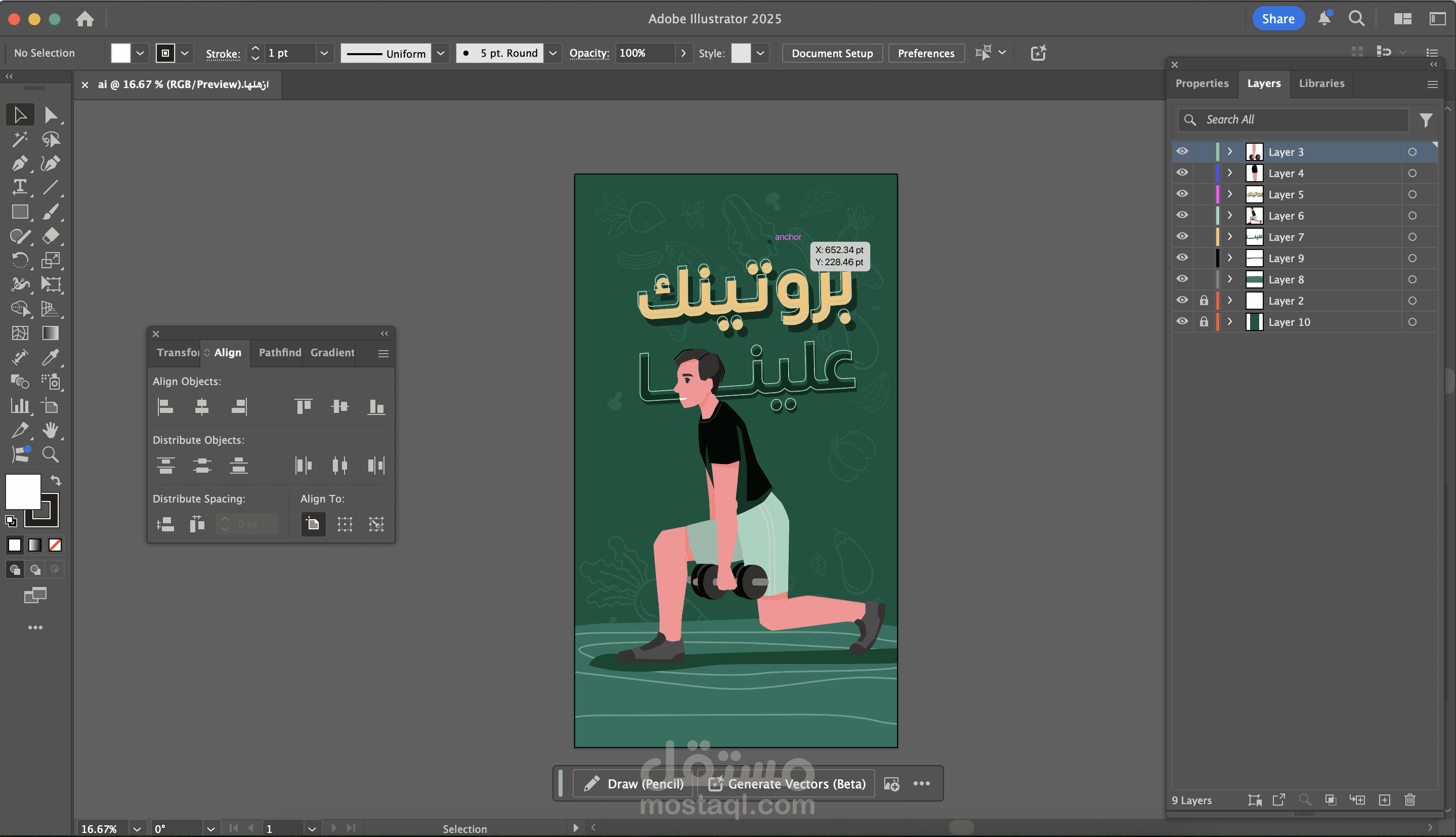Image resolution: width=1456 pixels, height=837 pixels.
Task: Click Horizontal Align Center icon
Action: 202,407
